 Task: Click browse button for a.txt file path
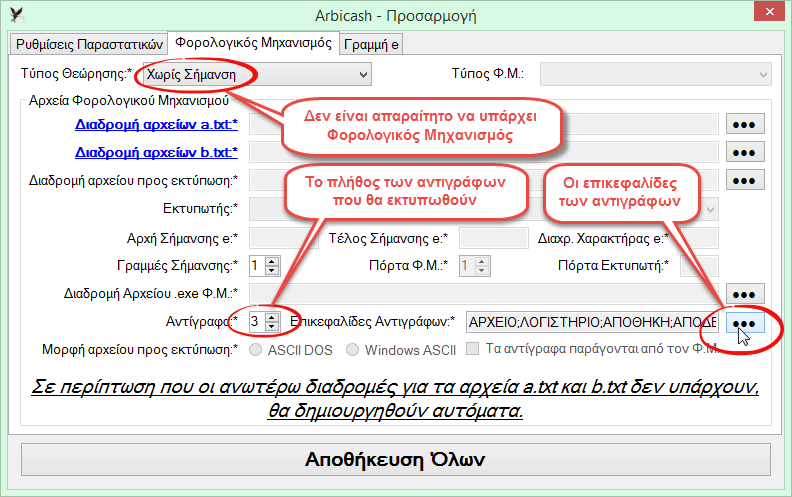pyautogui.click(x=742, y=124)
